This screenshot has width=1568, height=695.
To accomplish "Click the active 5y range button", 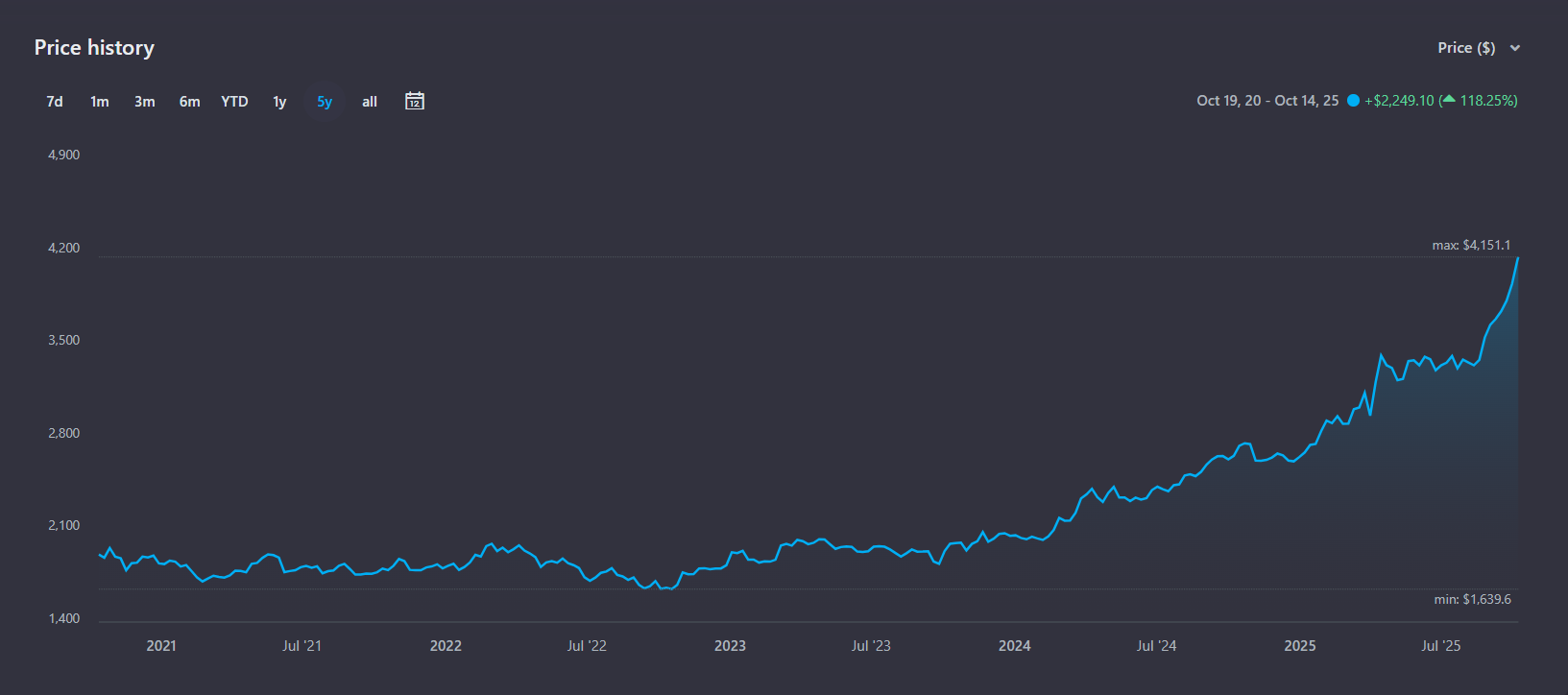I will point(325,102).
